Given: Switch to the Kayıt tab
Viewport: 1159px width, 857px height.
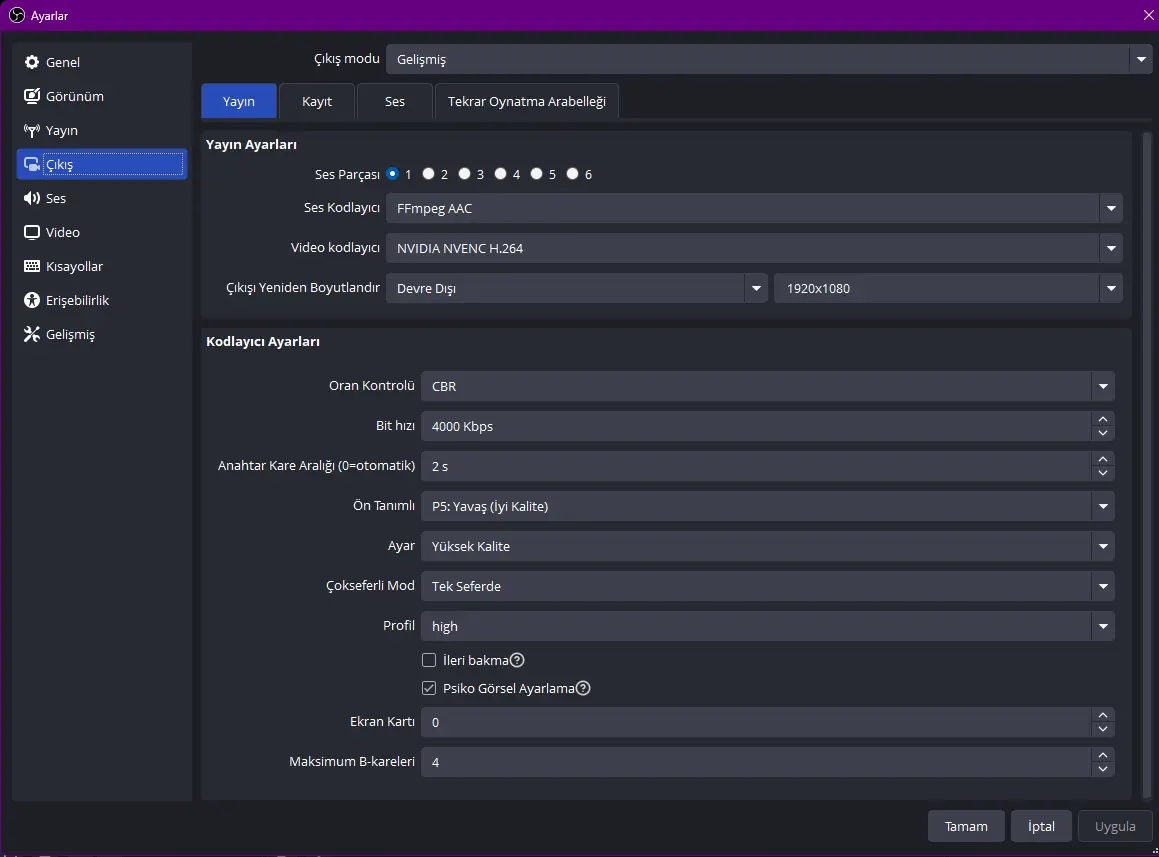Looking at the screenshot, I should click(317, 101).
